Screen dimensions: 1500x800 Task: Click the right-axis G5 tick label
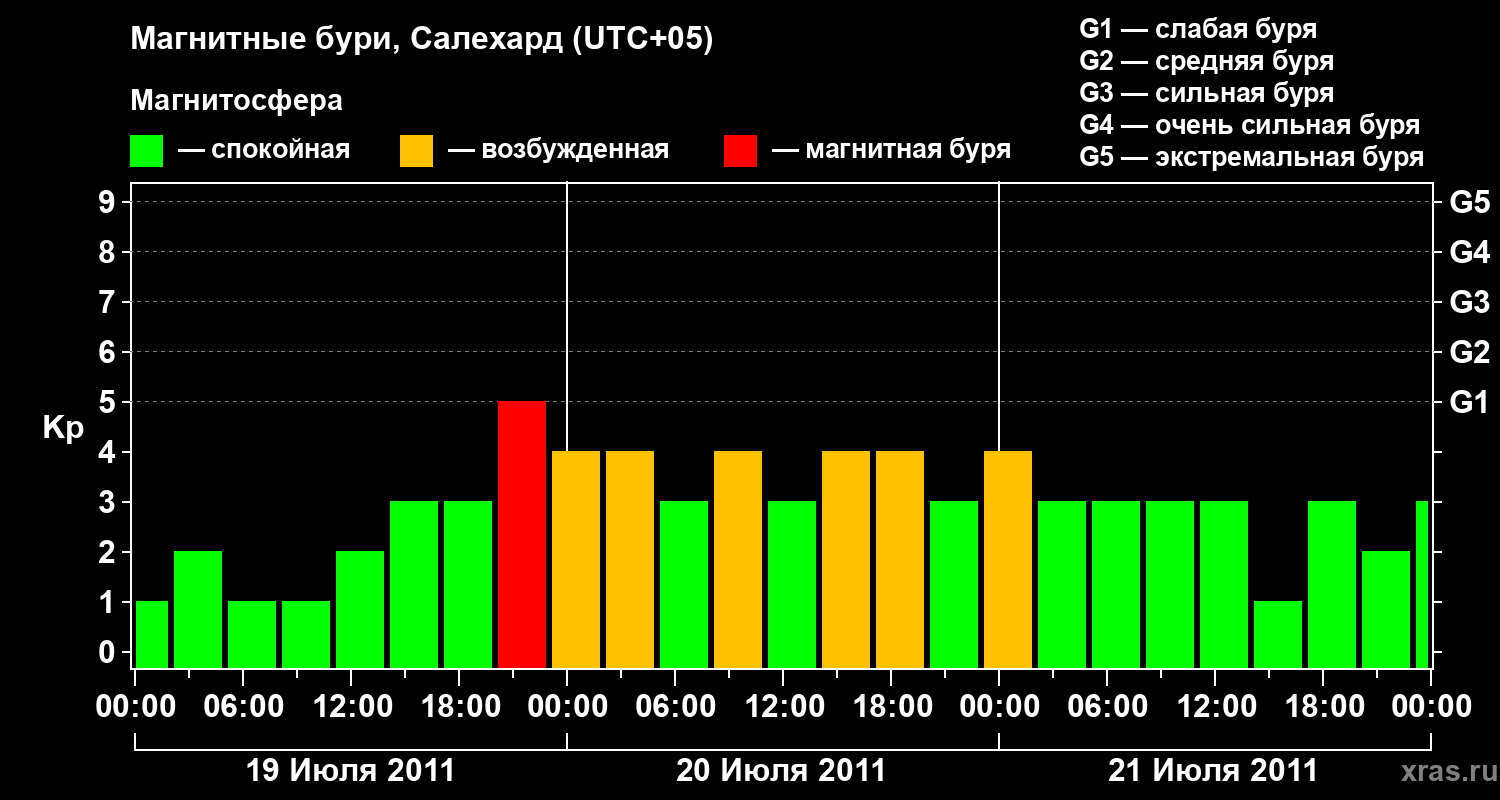(1469, 202)
